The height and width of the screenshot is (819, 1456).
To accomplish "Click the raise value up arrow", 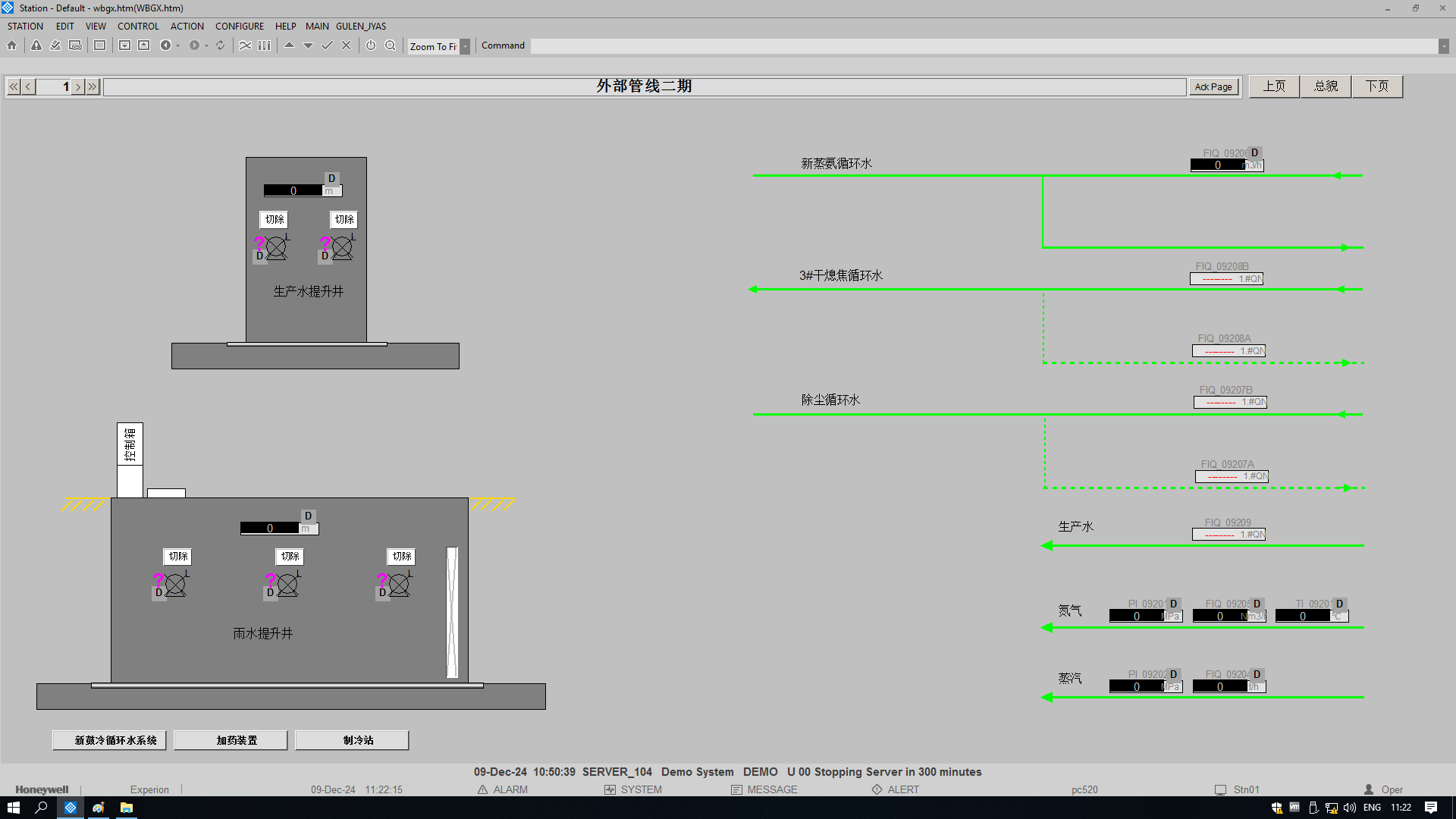I will (x=289, y=45).
